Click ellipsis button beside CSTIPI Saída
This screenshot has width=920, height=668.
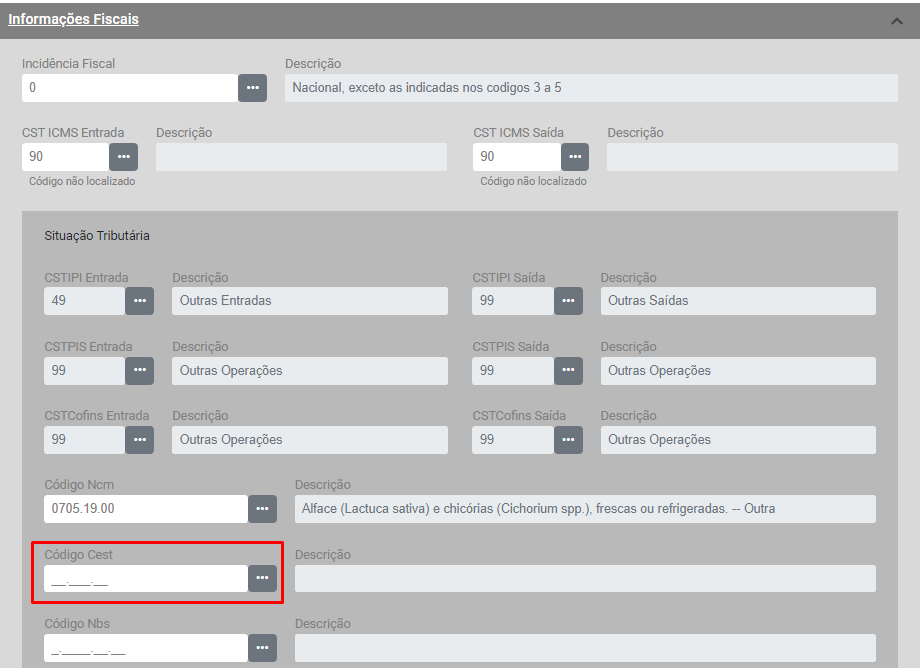pos(568,301)
